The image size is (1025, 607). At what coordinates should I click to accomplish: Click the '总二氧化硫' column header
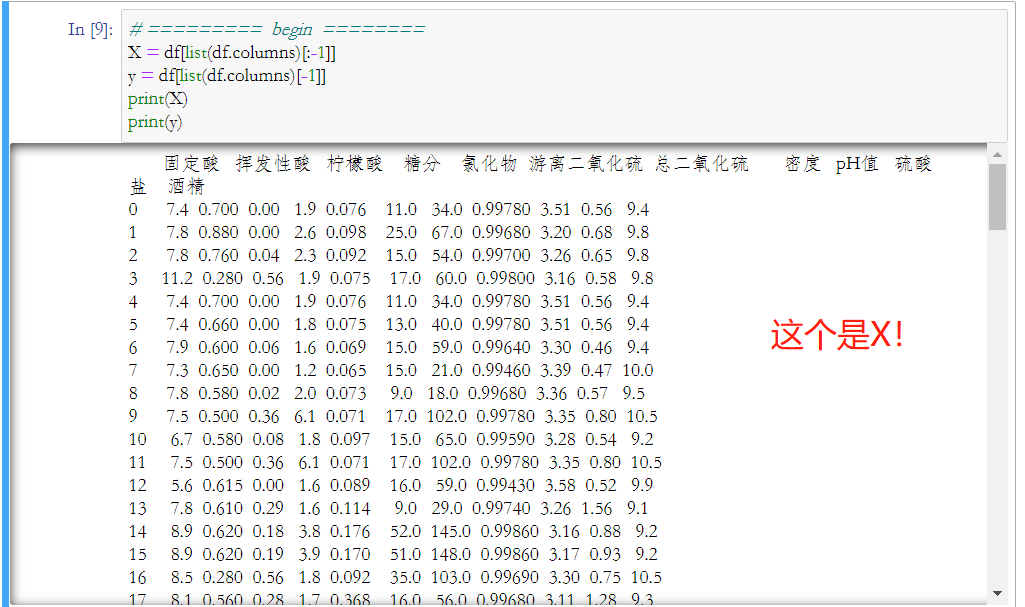tap(702, 163)
